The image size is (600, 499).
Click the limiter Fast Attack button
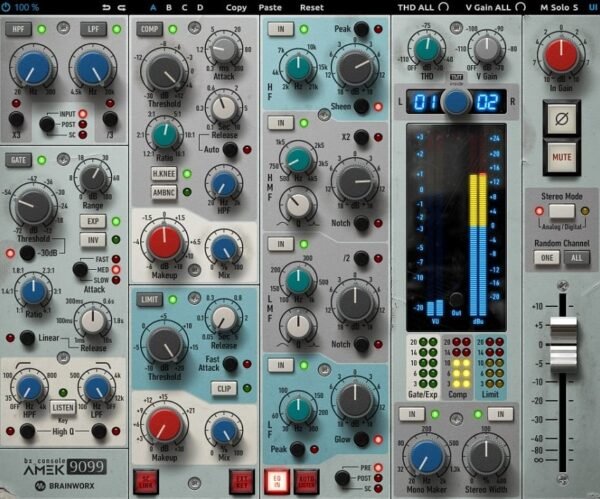pos(230,364)
